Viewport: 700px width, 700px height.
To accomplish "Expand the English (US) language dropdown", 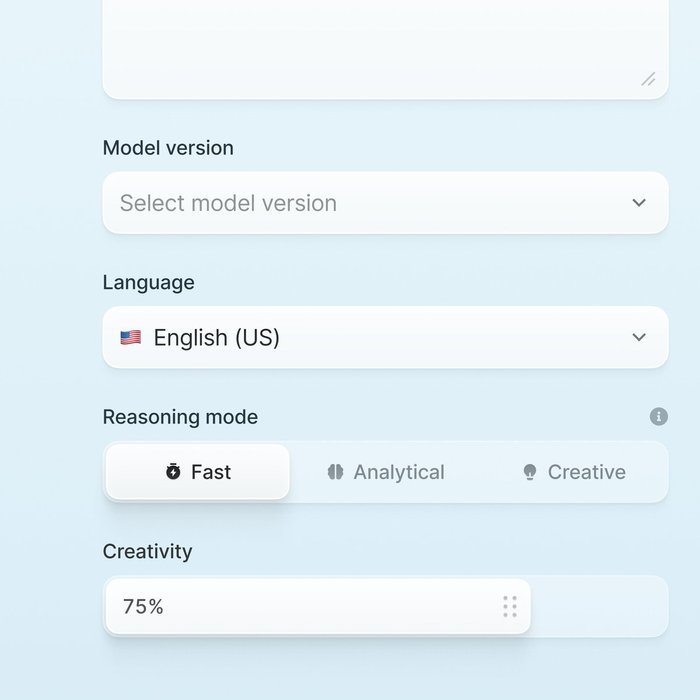I will (x=385, y=338).
